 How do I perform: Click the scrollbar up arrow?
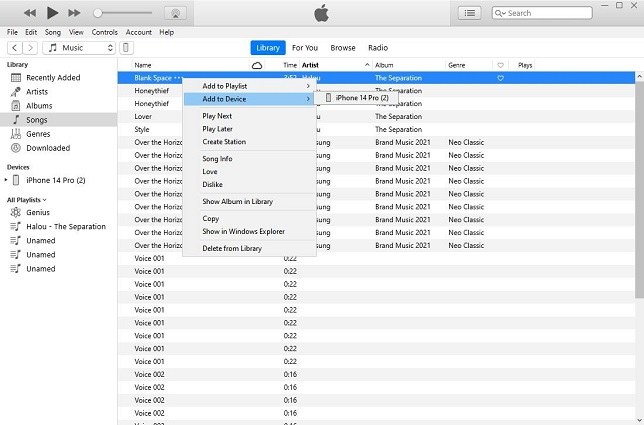639,76
